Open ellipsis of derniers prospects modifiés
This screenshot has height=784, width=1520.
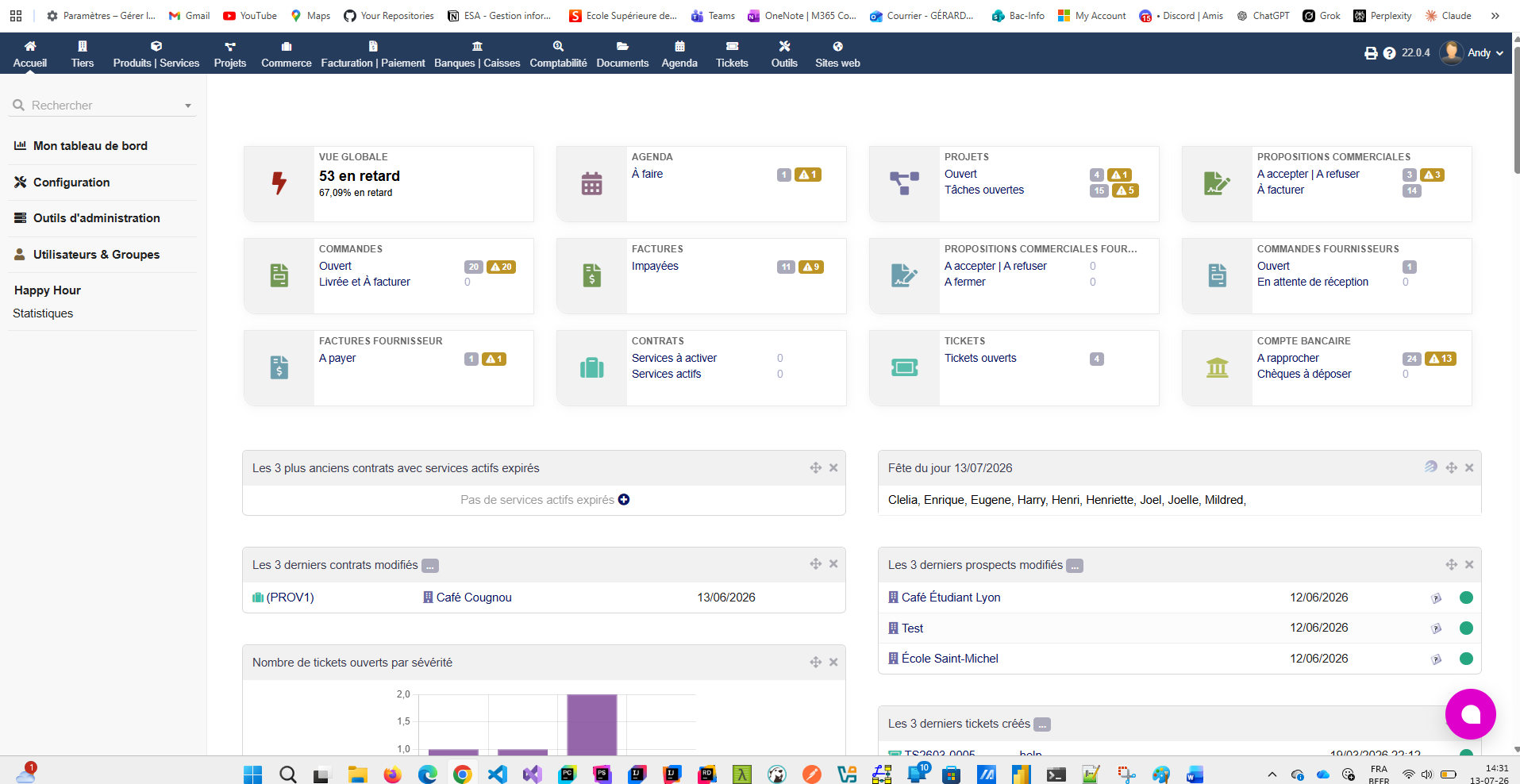(1074, 566)
